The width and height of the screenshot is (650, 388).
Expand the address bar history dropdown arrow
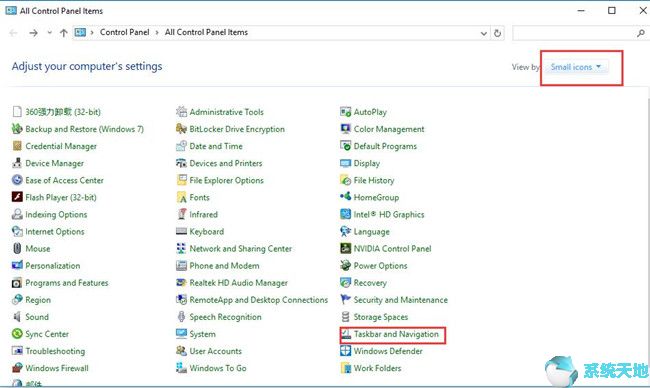pyautogui.click(x=483, y=33)
